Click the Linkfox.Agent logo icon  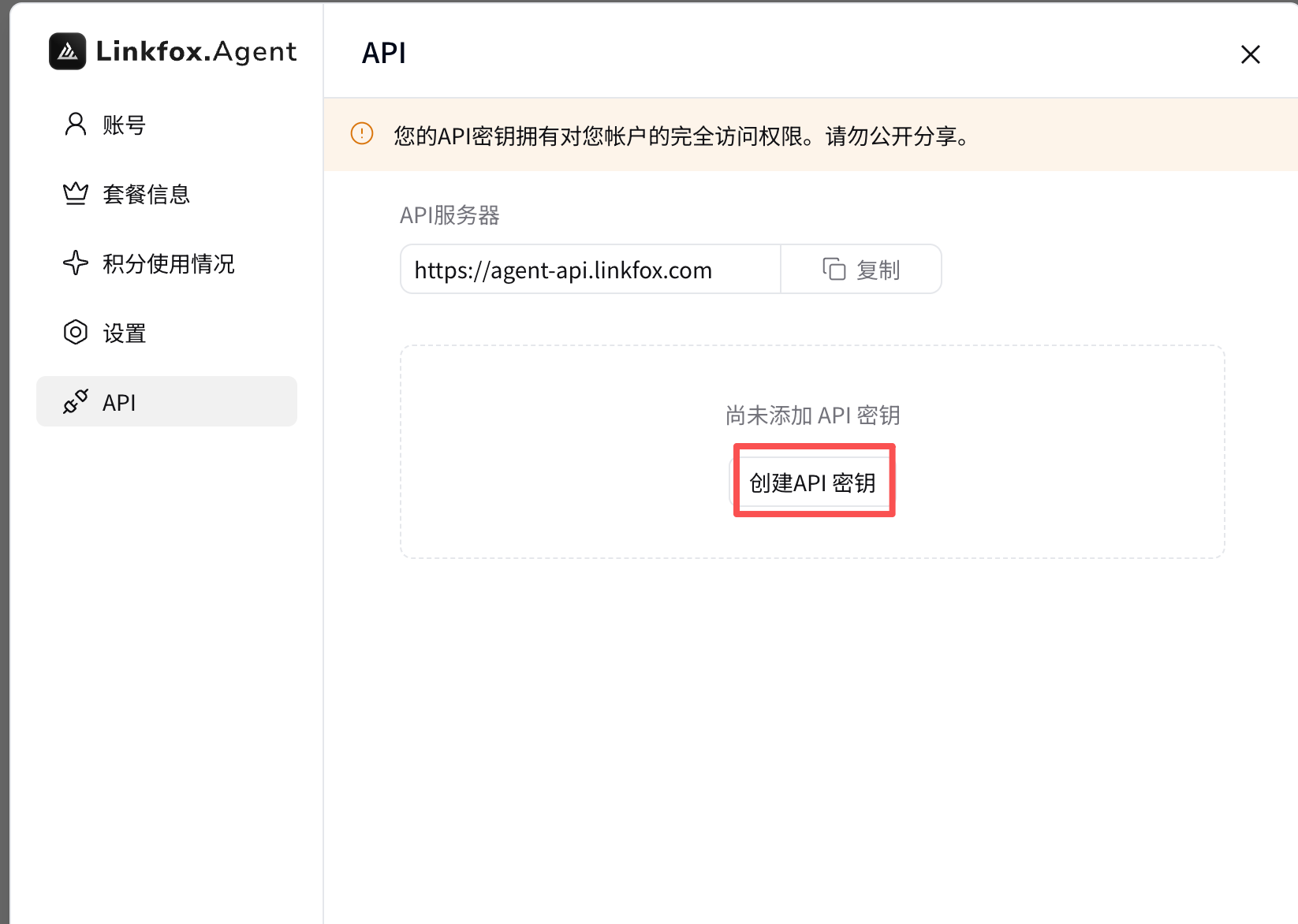click(x=68, y=51)
